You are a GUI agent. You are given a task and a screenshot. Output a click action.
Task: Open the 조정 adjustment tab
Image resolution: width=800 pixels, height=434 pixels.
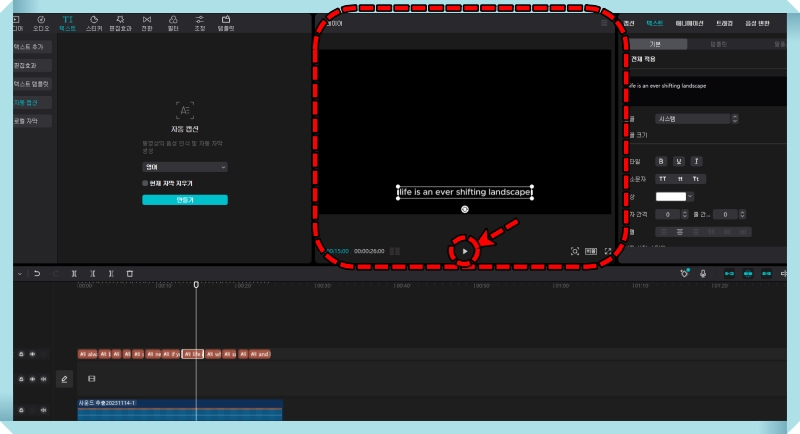click(199, 23)
